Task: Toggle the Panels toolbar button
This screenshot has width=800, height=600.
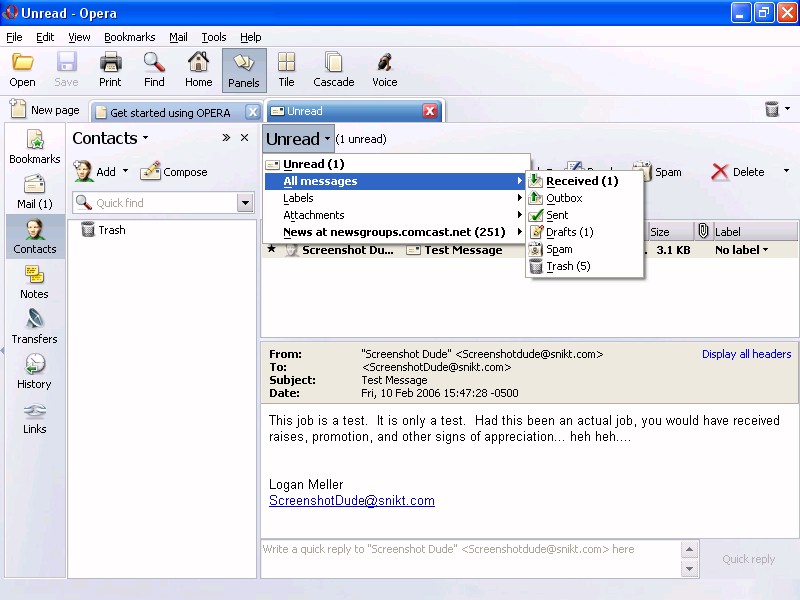Action: click(243, 70)
